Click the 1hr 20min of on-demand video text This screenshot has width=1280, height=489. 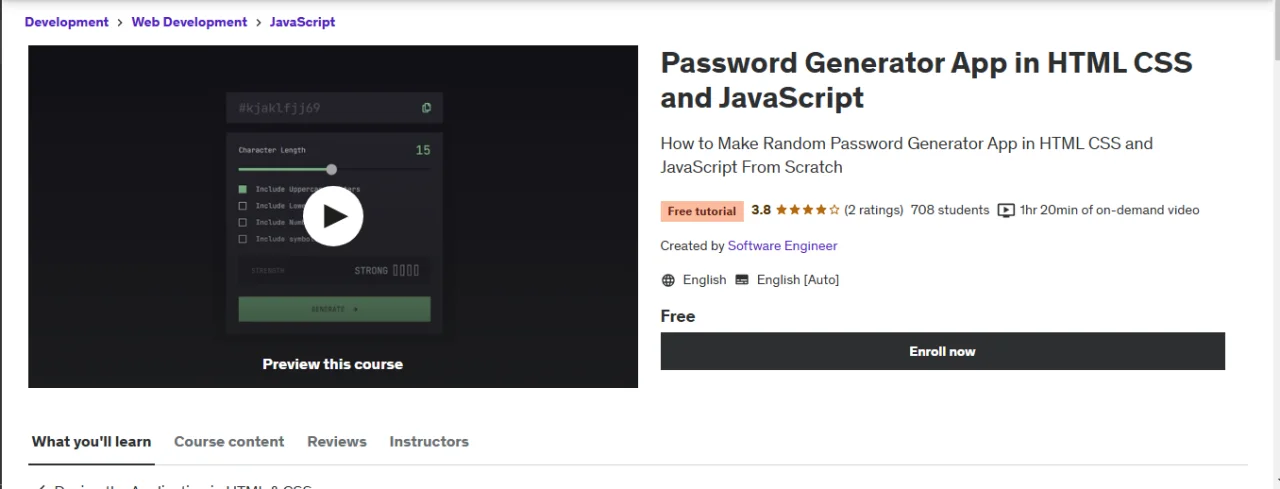(1109, 210)
